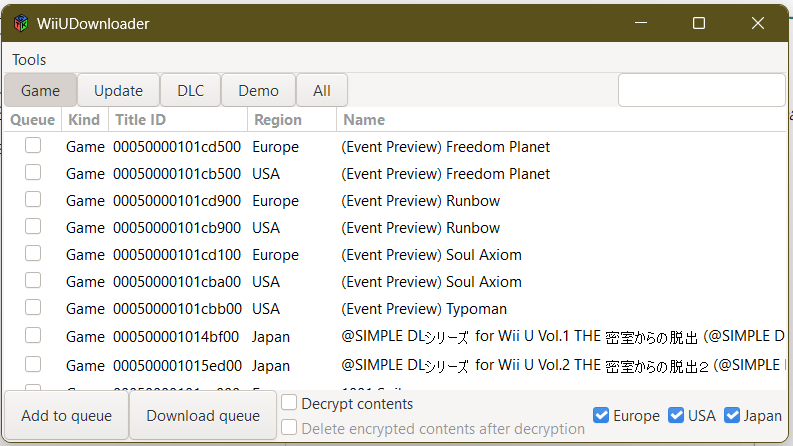Viewport: 793px width, 446px height.
Task: Switch to the DLC tab
Action: (191, 91)
